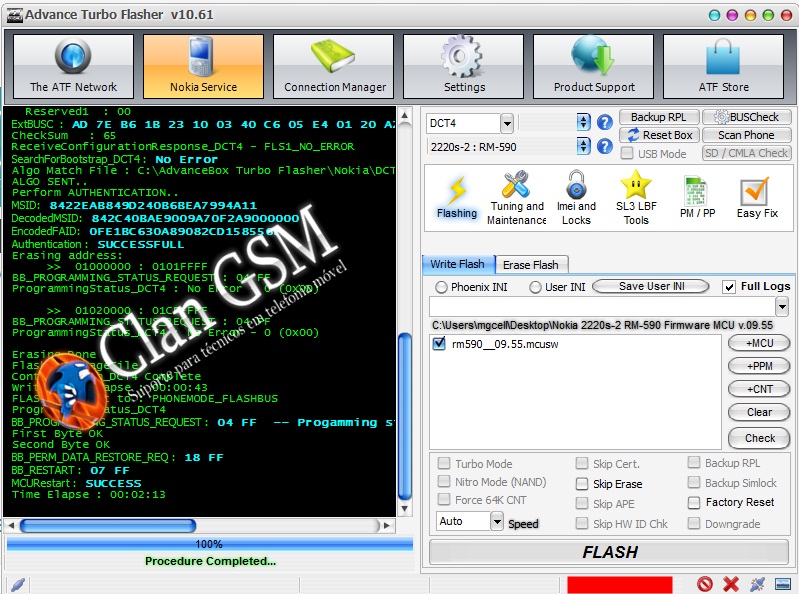
Task: Open SL3 LBF Tools
Action: pyautogui.click(x=636, y=198)
